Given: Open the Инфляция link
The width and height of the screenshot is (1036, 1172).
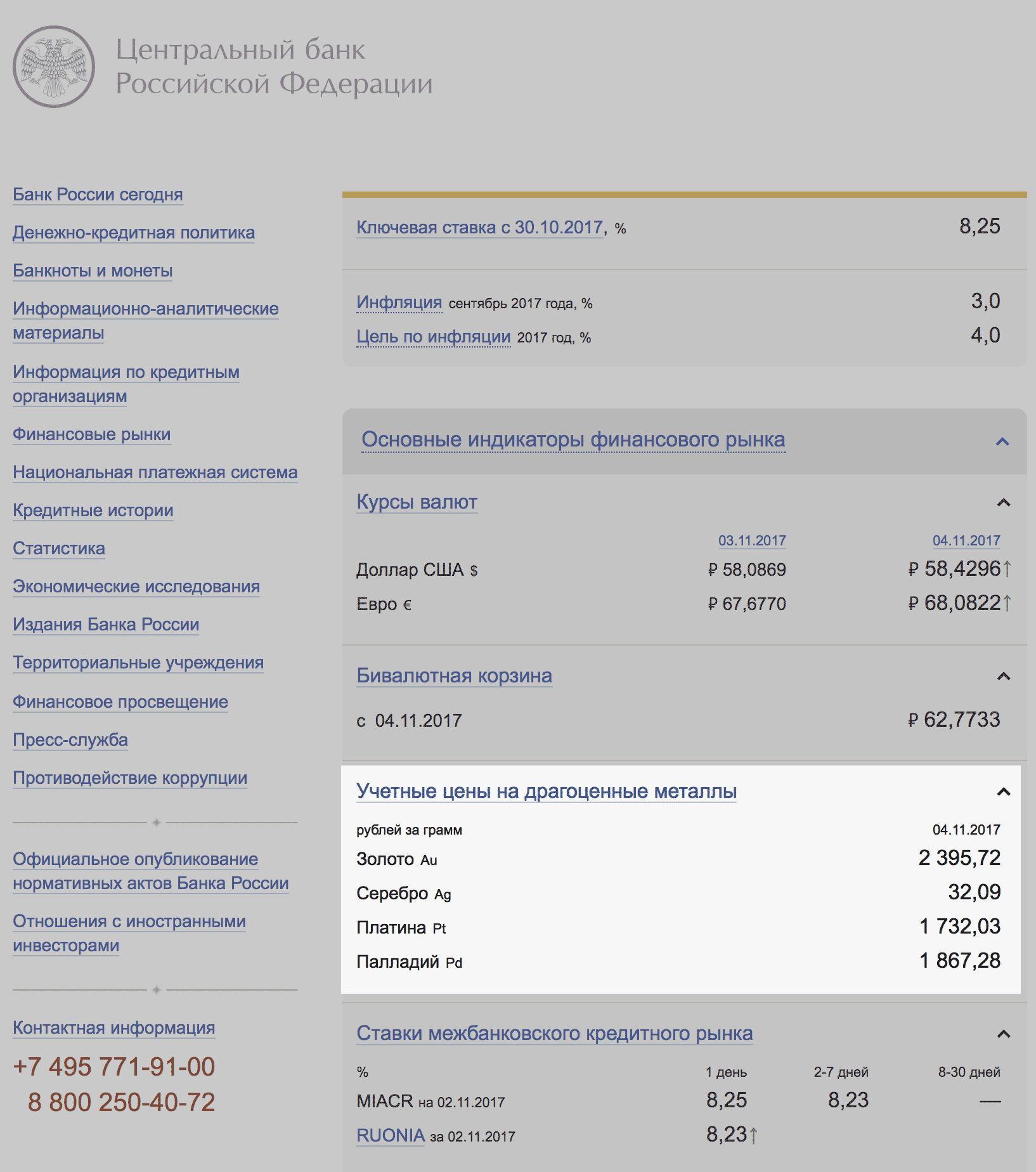Looking at the screenshot, I should [399, 303].
